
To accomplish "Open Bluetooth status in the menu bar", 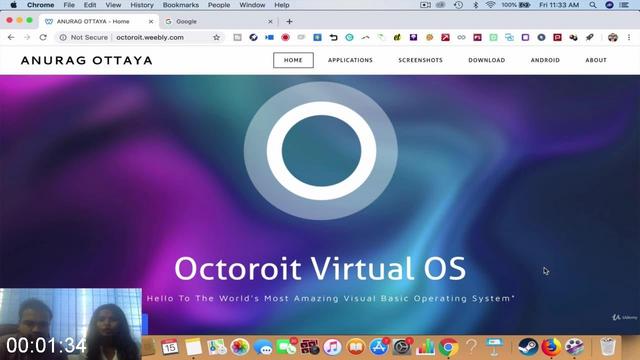I will coord(476,5).
